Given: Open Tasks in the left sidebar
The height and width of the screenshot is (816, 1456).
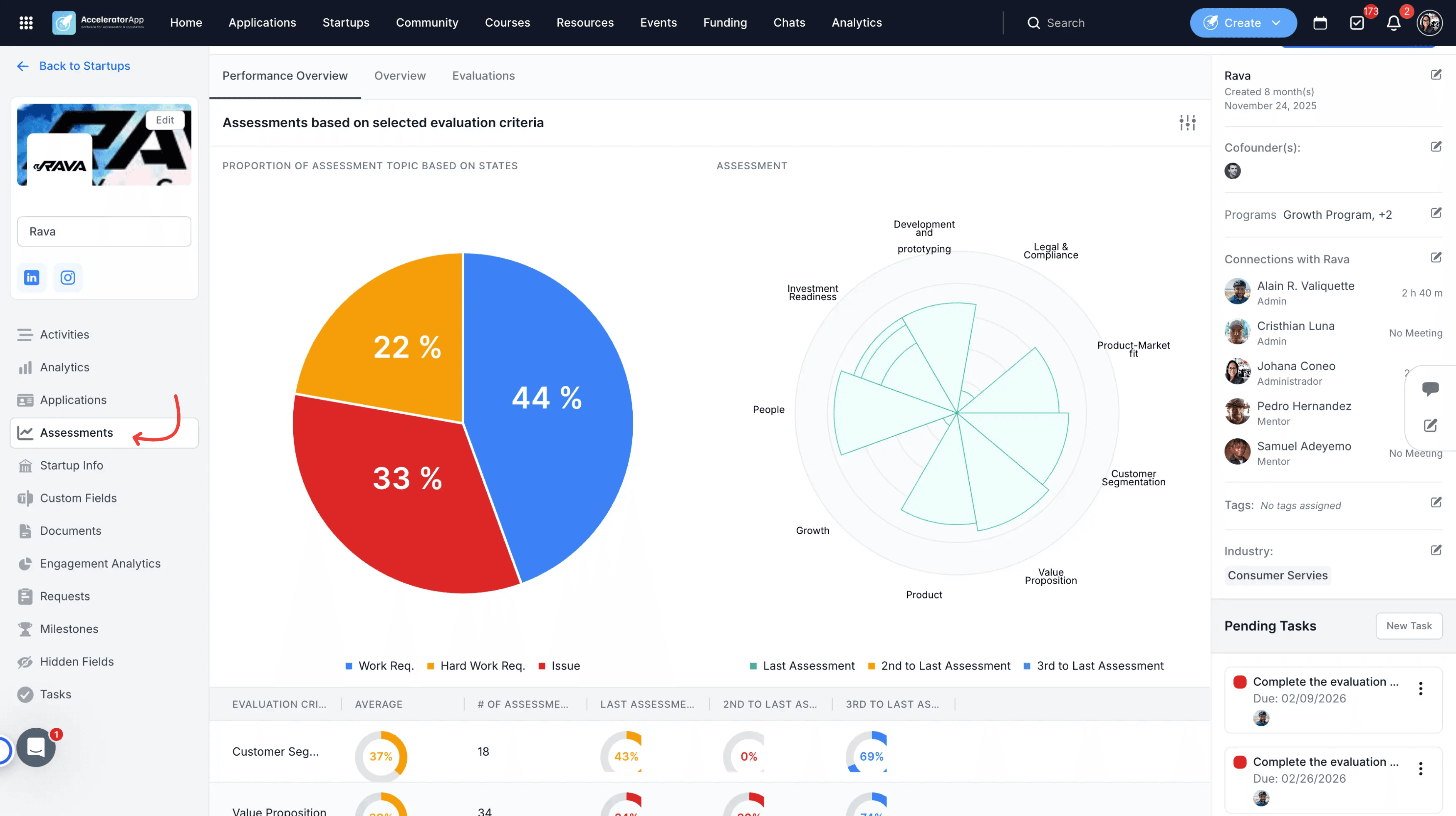Looking at the screenshot, I should (x=104, y=695).
